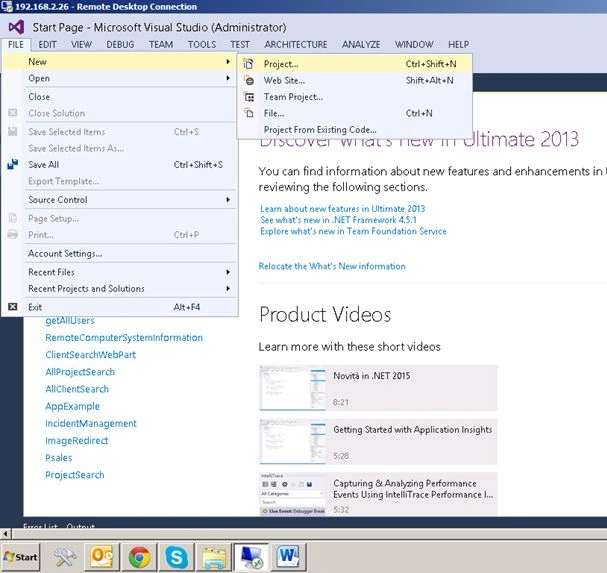
Task: Expand the Source Control submenu
Action: 132,200
